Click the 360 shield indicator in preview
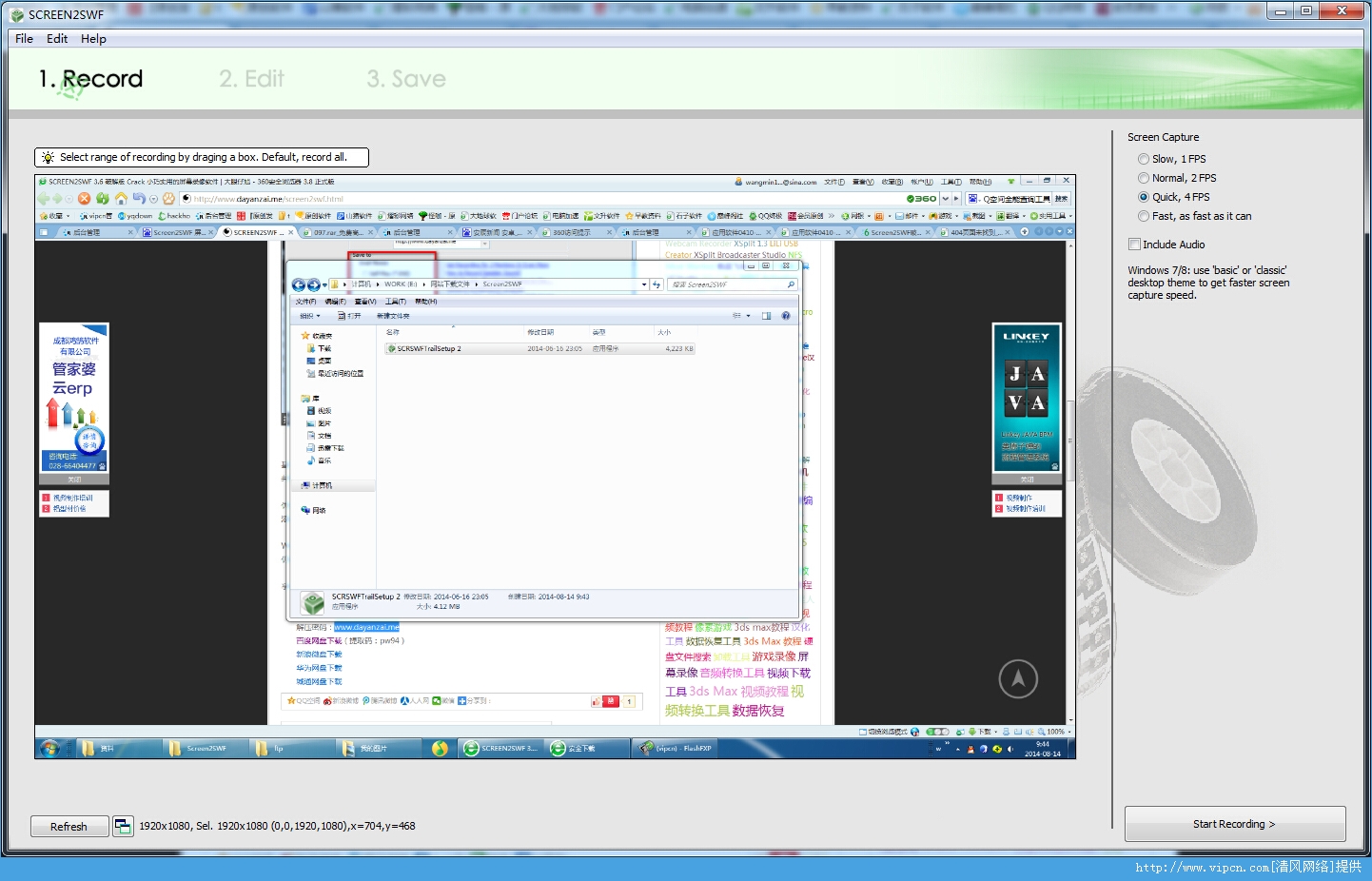This screenshot has height=881, width=1372. pos(921,199)
